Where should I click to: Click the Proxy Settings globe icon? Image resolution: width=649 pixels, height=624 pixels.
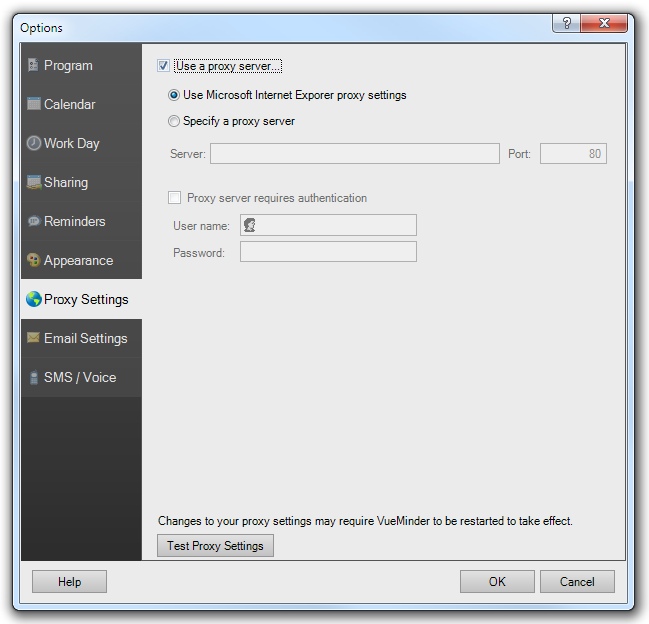tap(34, 299)
